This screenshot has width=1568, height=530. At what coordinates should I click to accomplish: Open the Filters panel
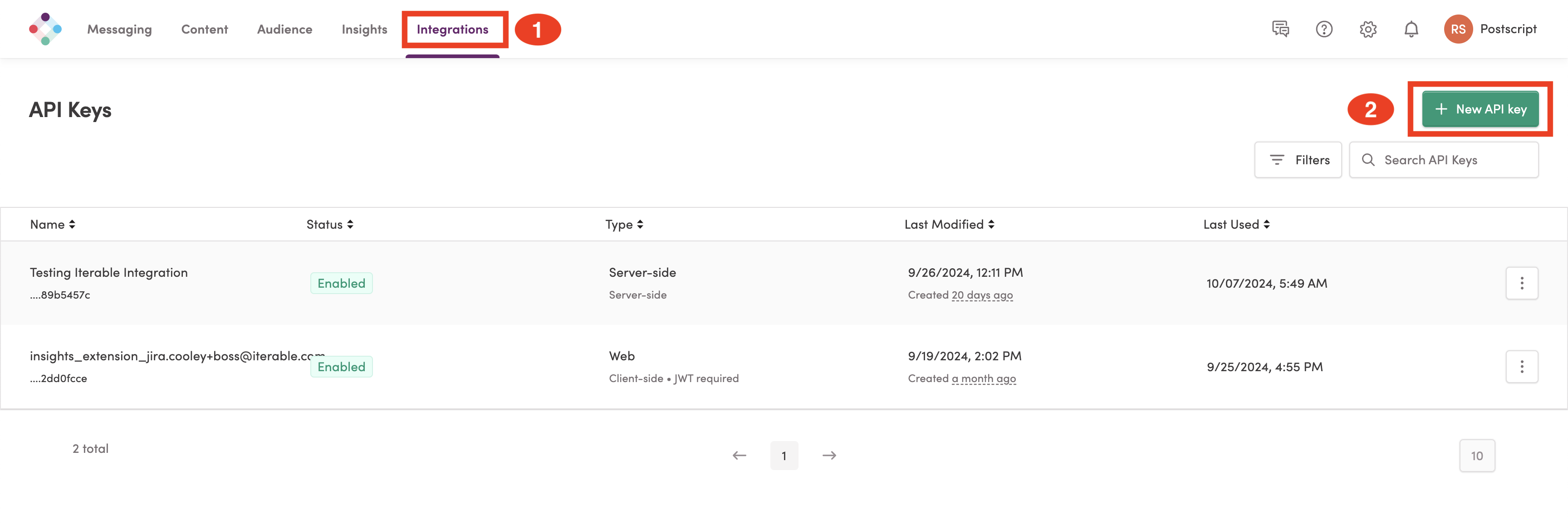click(x=1298, y=159)
